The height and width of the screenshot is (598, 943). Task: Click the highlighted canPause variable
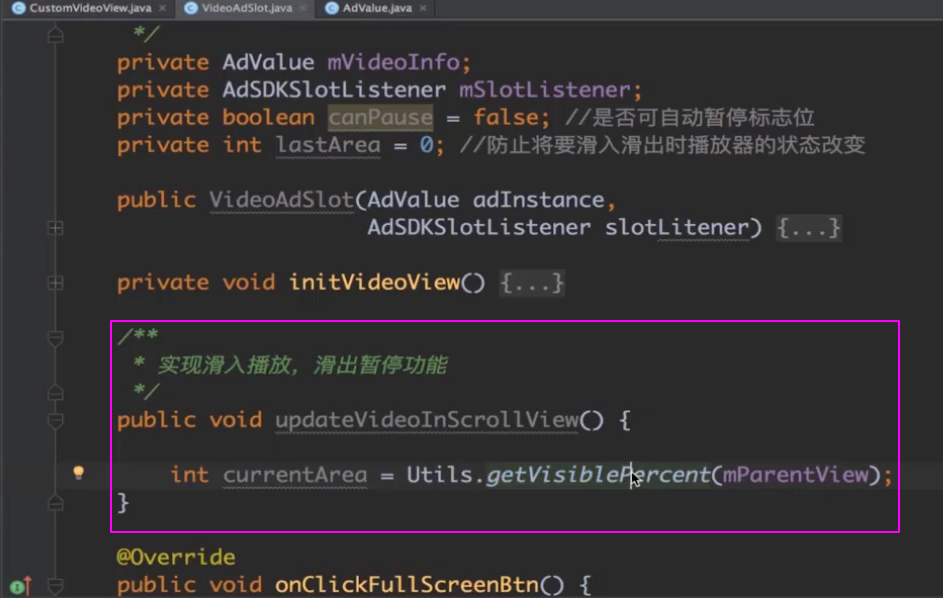click(x=380, y=117)
